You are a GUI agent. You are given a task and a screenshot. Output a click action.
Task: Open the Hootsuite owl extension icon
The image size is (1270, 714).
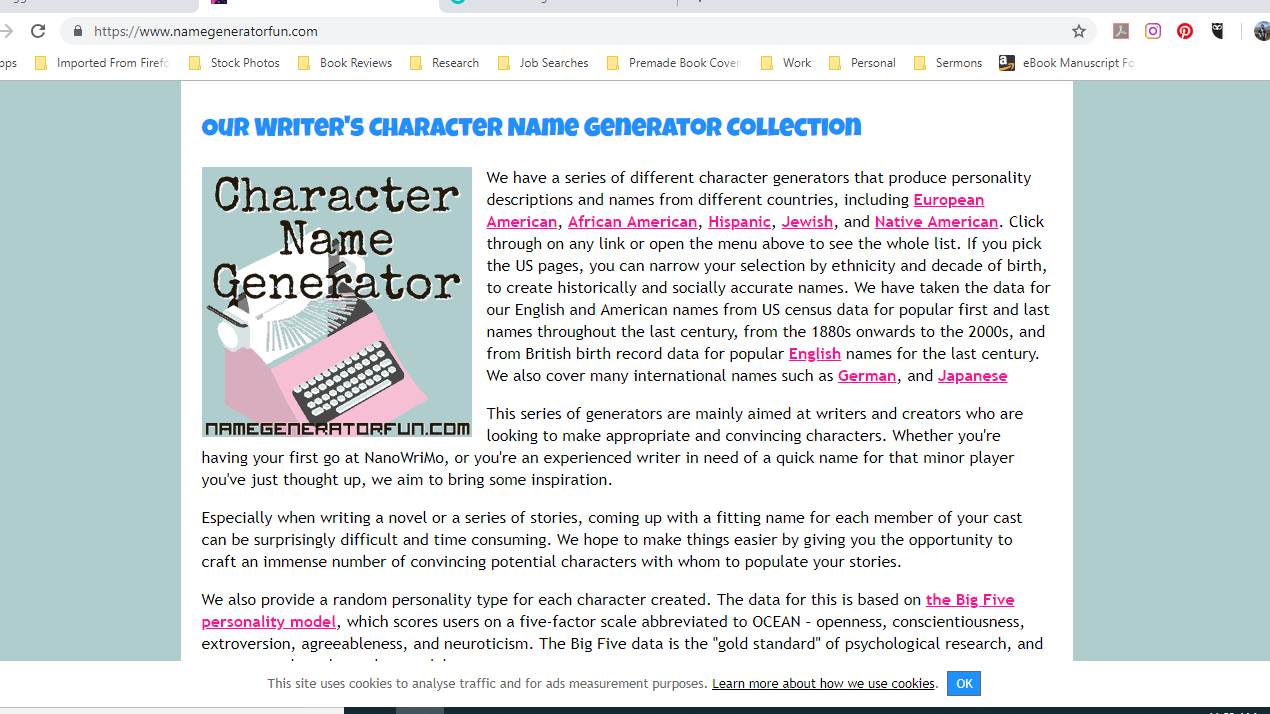(x=1217, y=31)
